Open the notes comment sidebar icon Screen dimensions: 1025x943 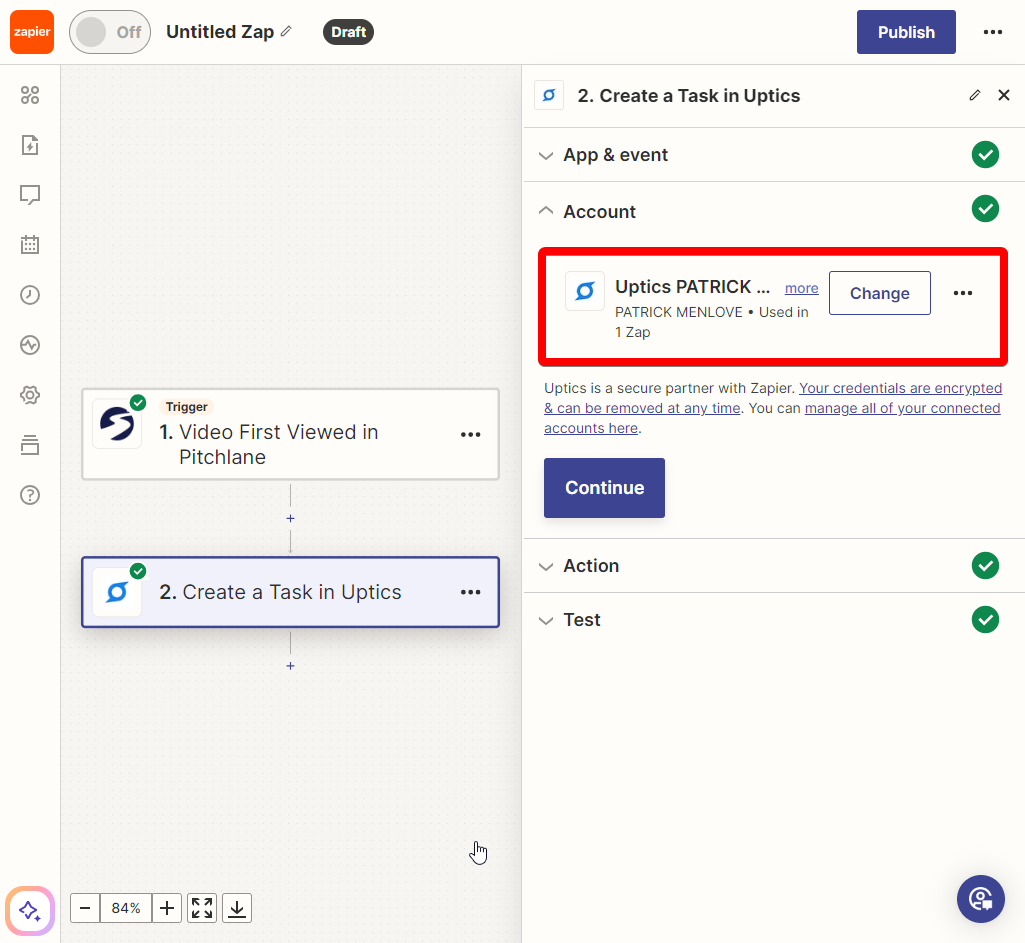tap(30, 195)
